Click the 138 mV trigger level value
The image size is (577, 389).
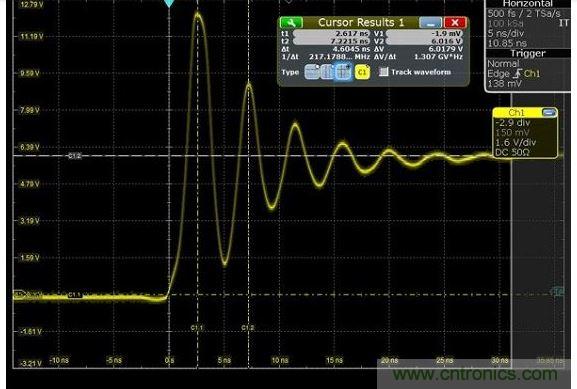(505, 84)
